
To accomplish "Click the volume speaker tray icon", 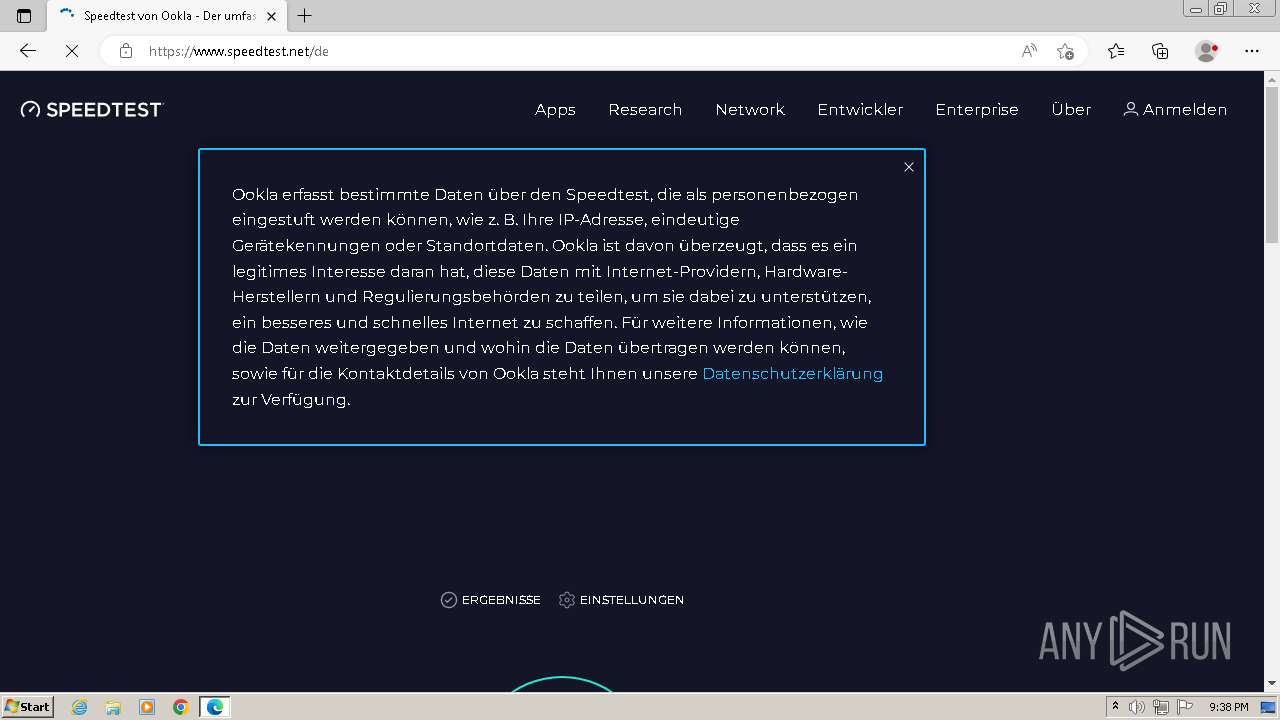I will click(x=1137, y=707).
